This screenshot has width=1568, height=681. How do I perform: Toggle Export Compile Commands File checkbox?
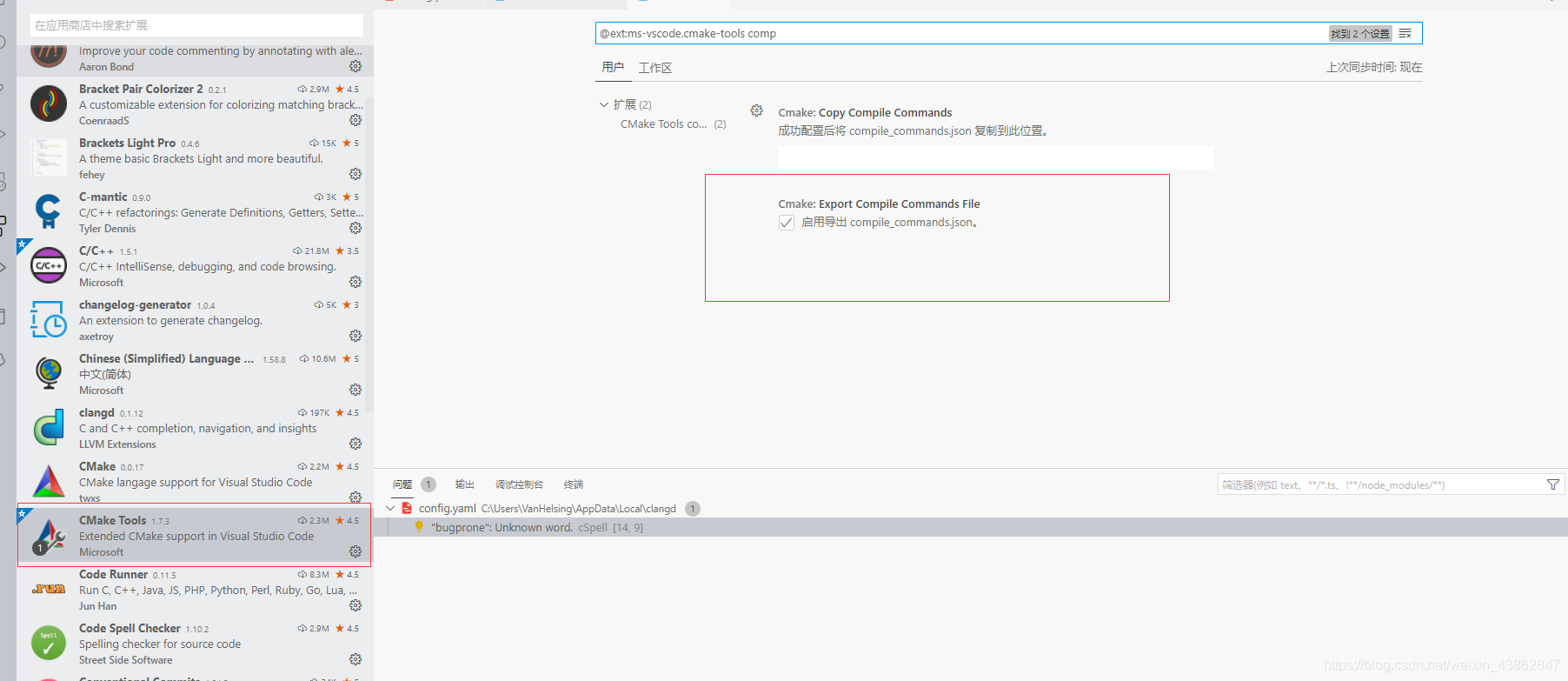pyautogui.click(x=787, y=223)
